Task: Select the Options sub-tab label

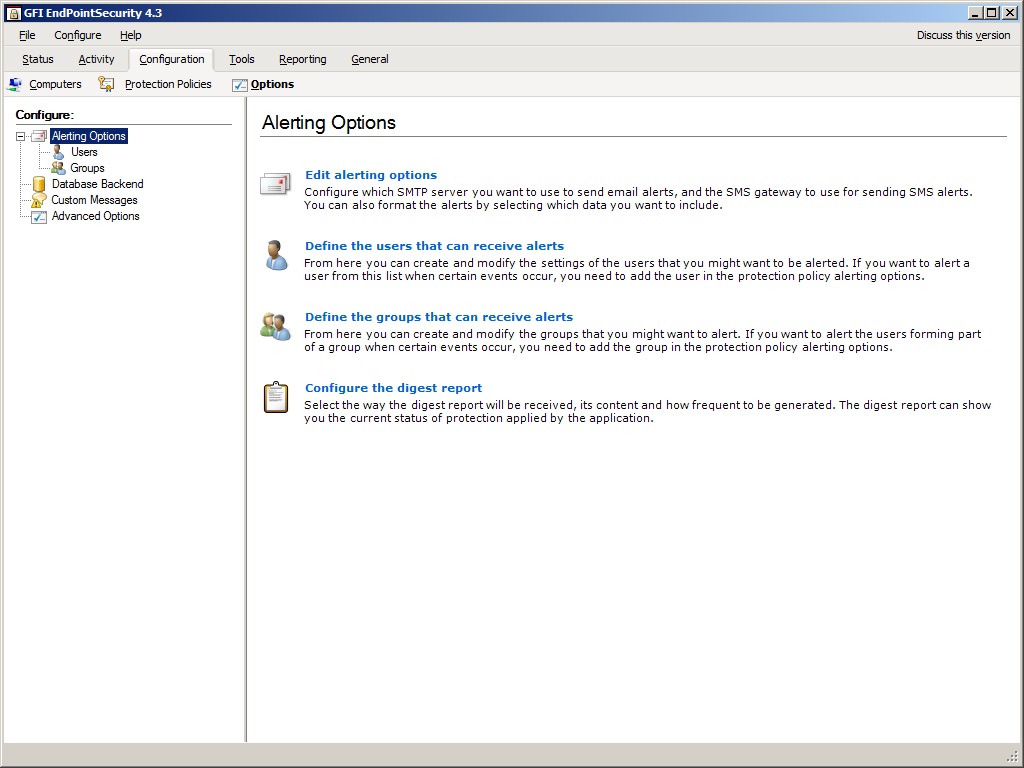Action: coord(272,84)
